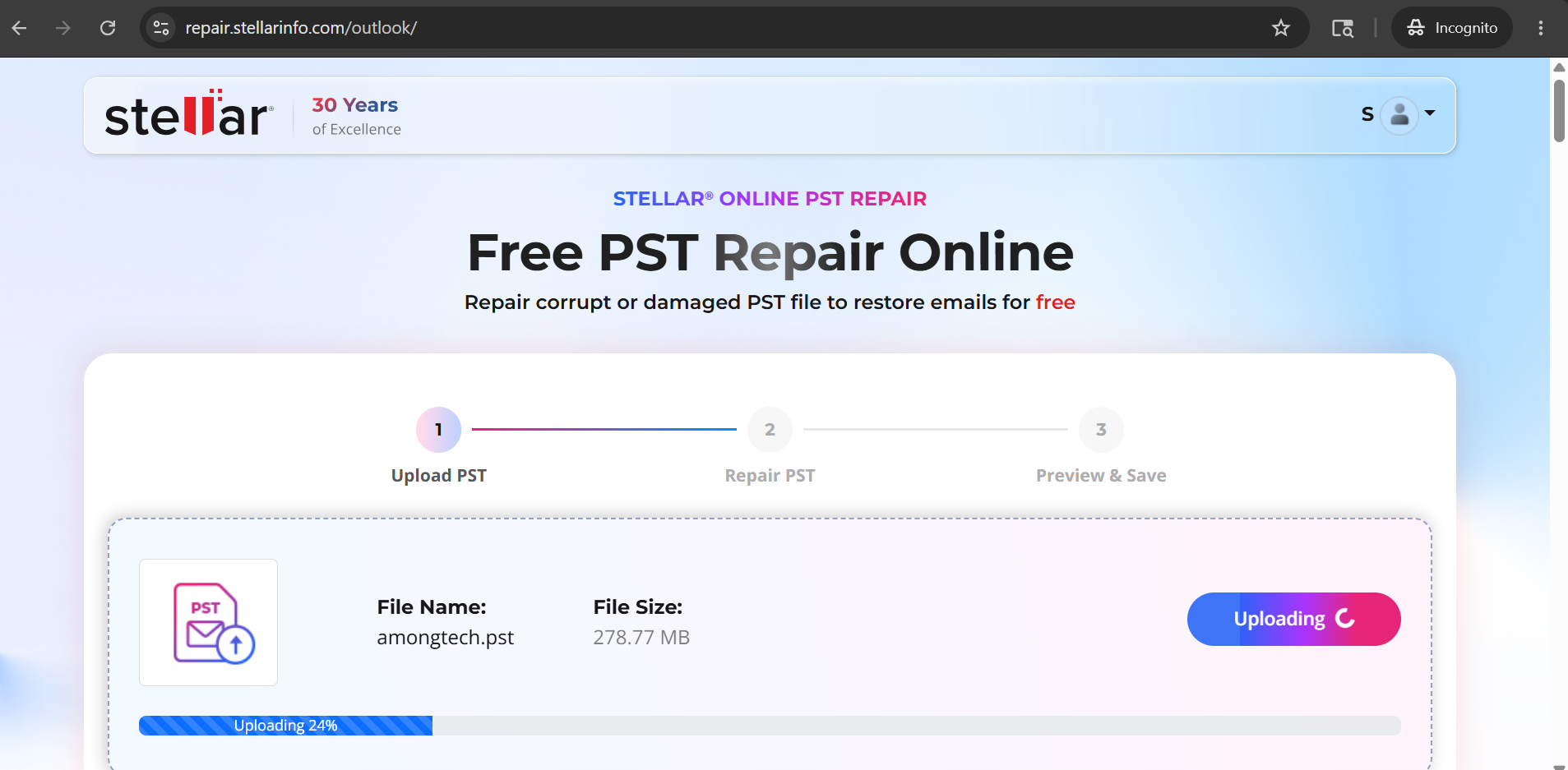Click the word free in the subtitle

(1055, 302)
